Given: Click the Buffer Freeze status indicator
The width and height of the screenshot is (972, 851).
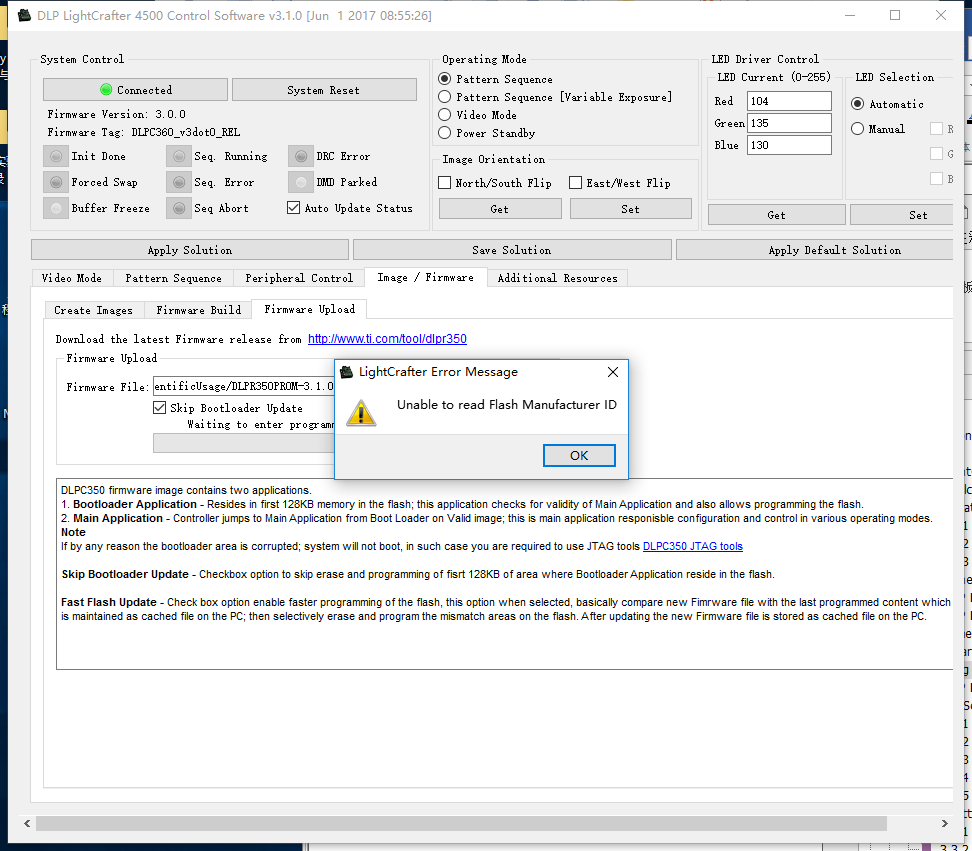Looking at the screenshot, I should coord(56,208).
